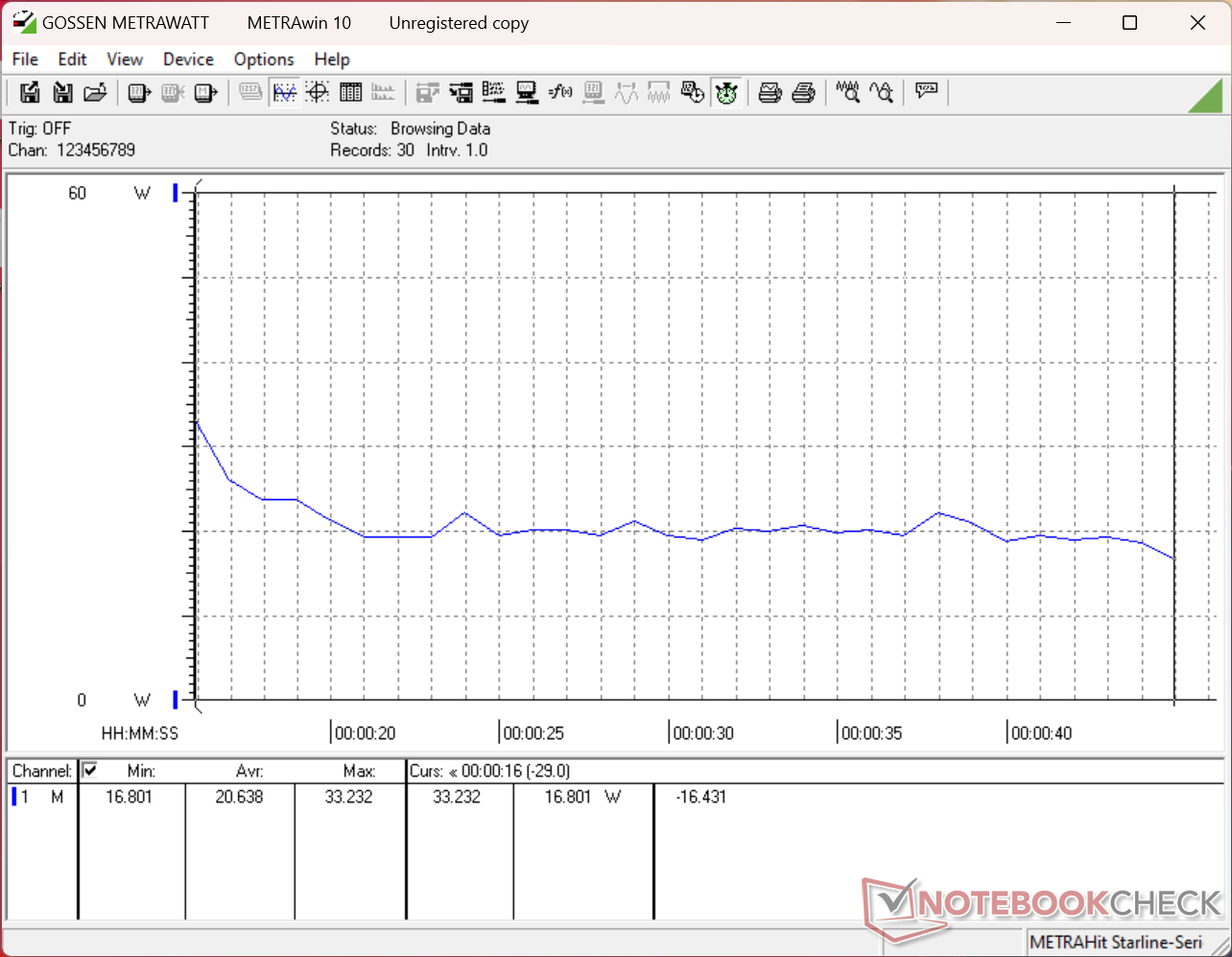Click the Max column value 33.232
Viewport: 1232px width, 957px height.
(x=348, y=797)
